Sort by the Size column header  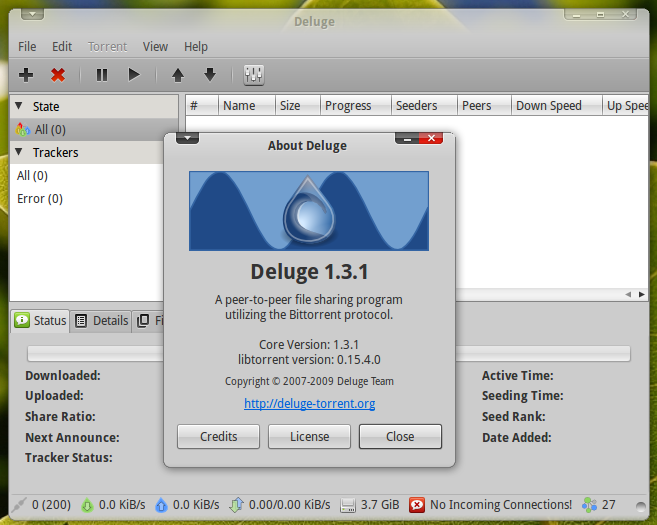298,105
